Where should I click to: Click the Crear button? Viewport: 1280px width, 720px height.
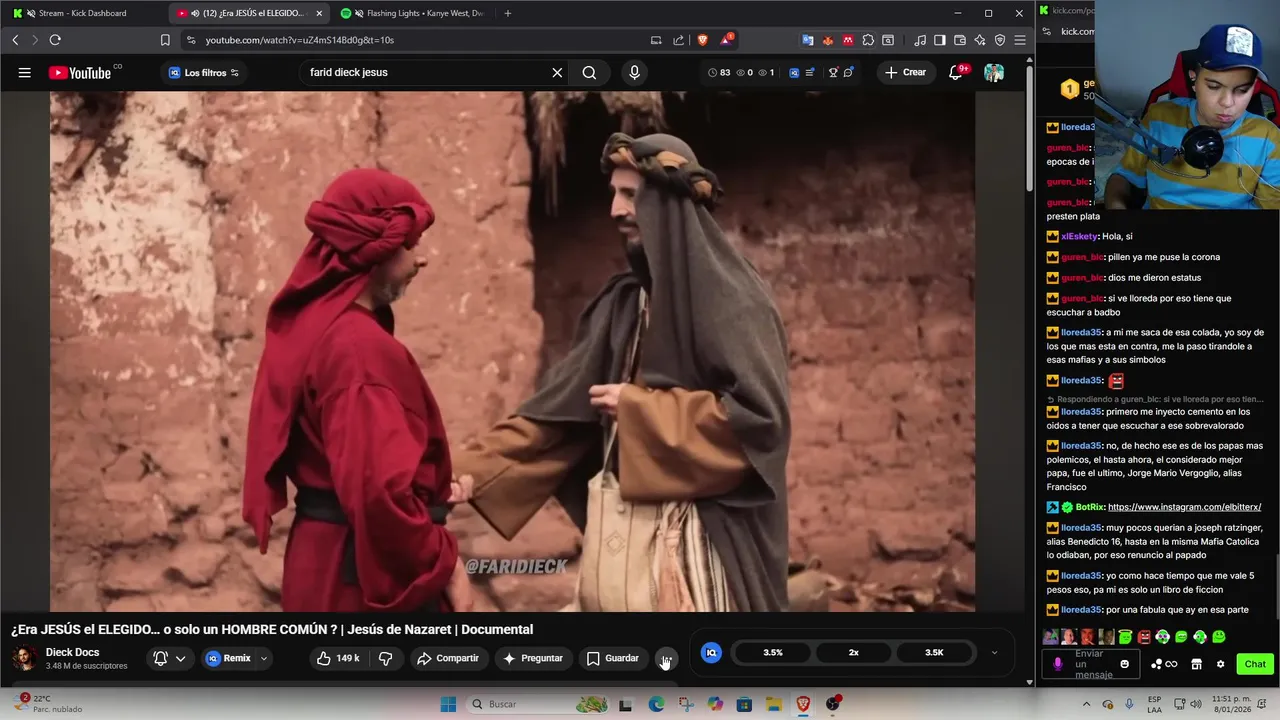click(905, 72)
